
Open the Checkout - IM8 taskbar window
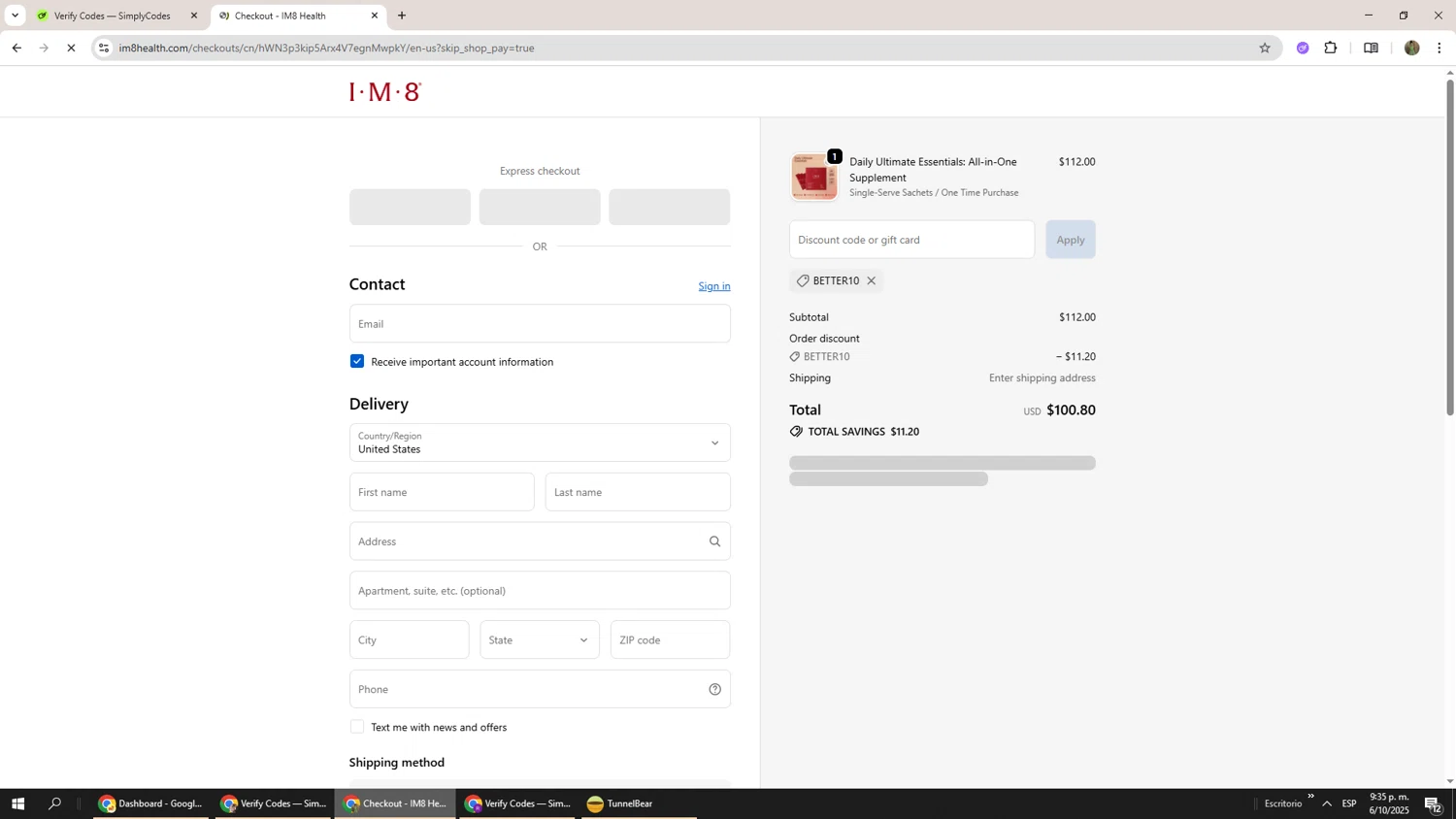[x=395, y=803]
